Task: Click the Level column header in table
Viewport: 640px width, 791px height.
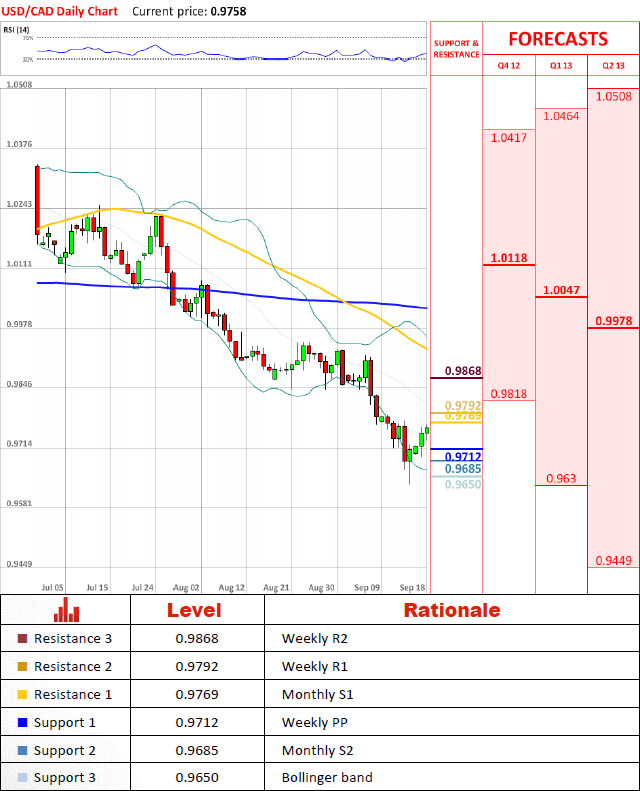Action: point(194,610)
